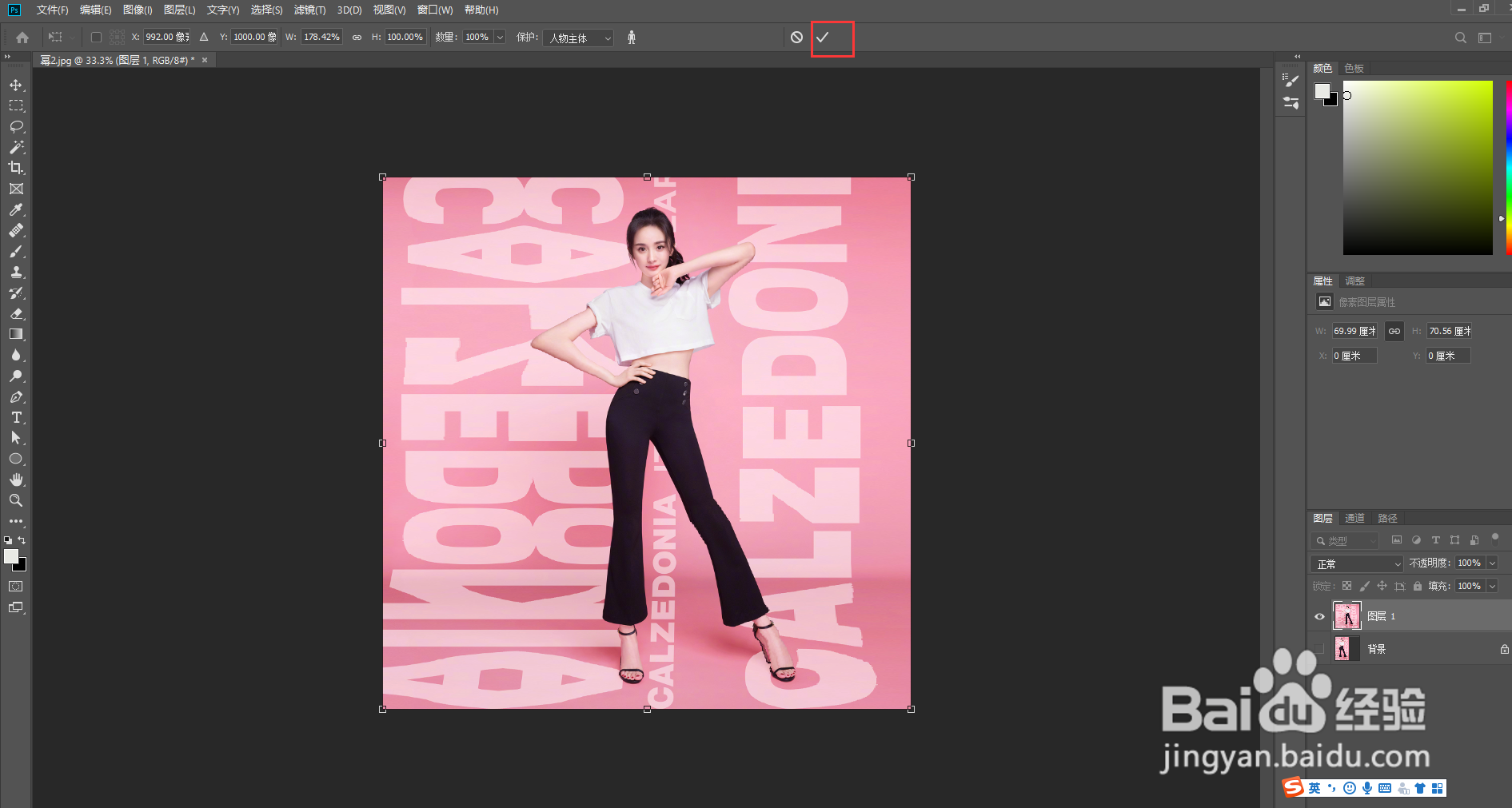Commit the transform with the checkmark
The width and height of the screenshot is (1512, 808).
(x=823, y=38)
